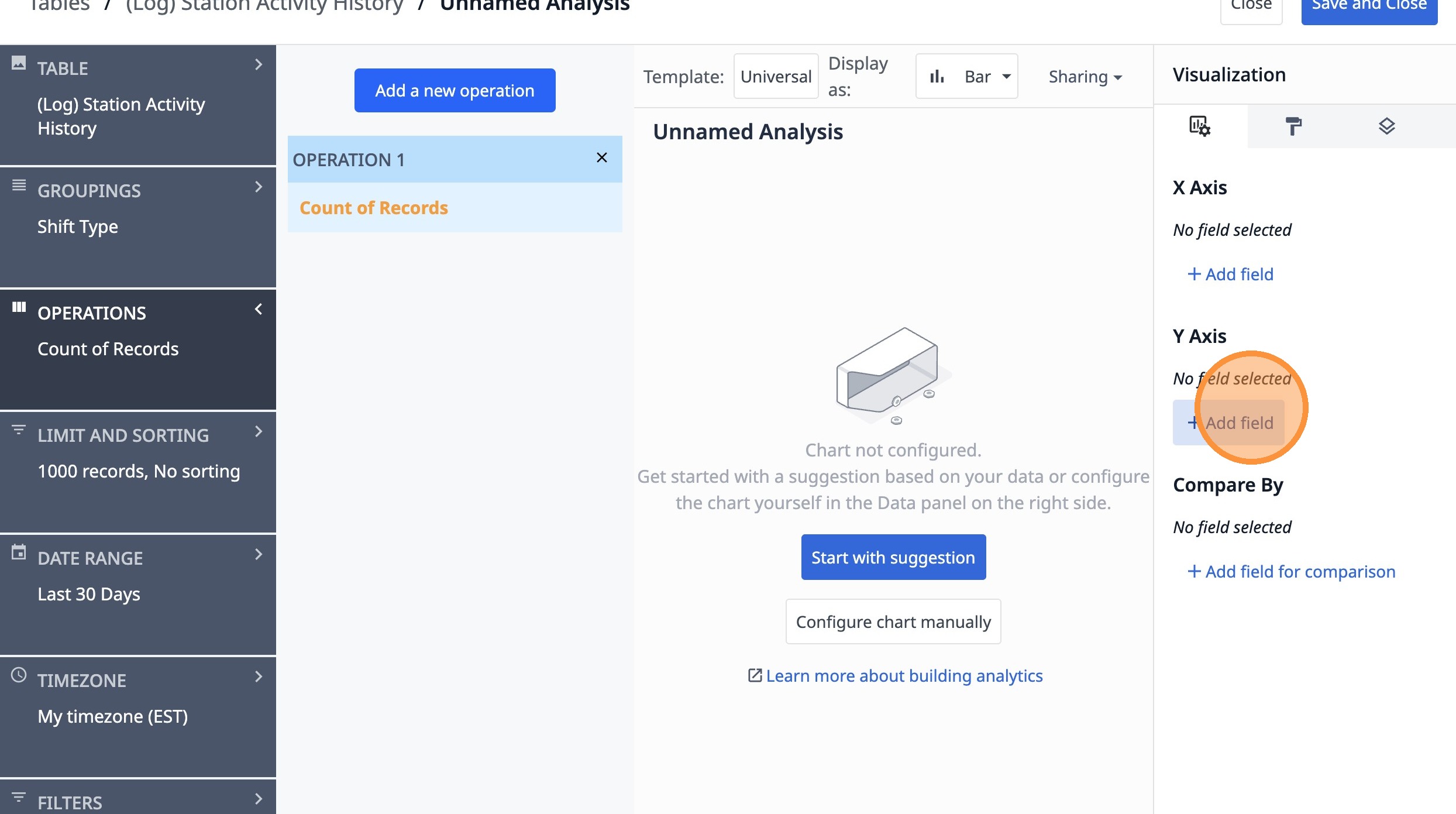Select the Universal template box
Viewport: 1456px width, 814px height.
coord(776,77)
